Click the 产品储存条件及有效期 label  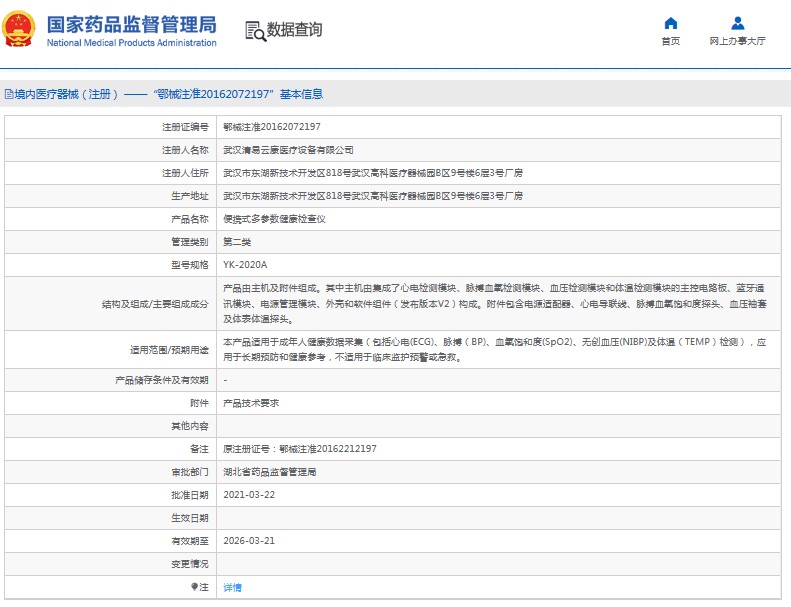point(161,380)
